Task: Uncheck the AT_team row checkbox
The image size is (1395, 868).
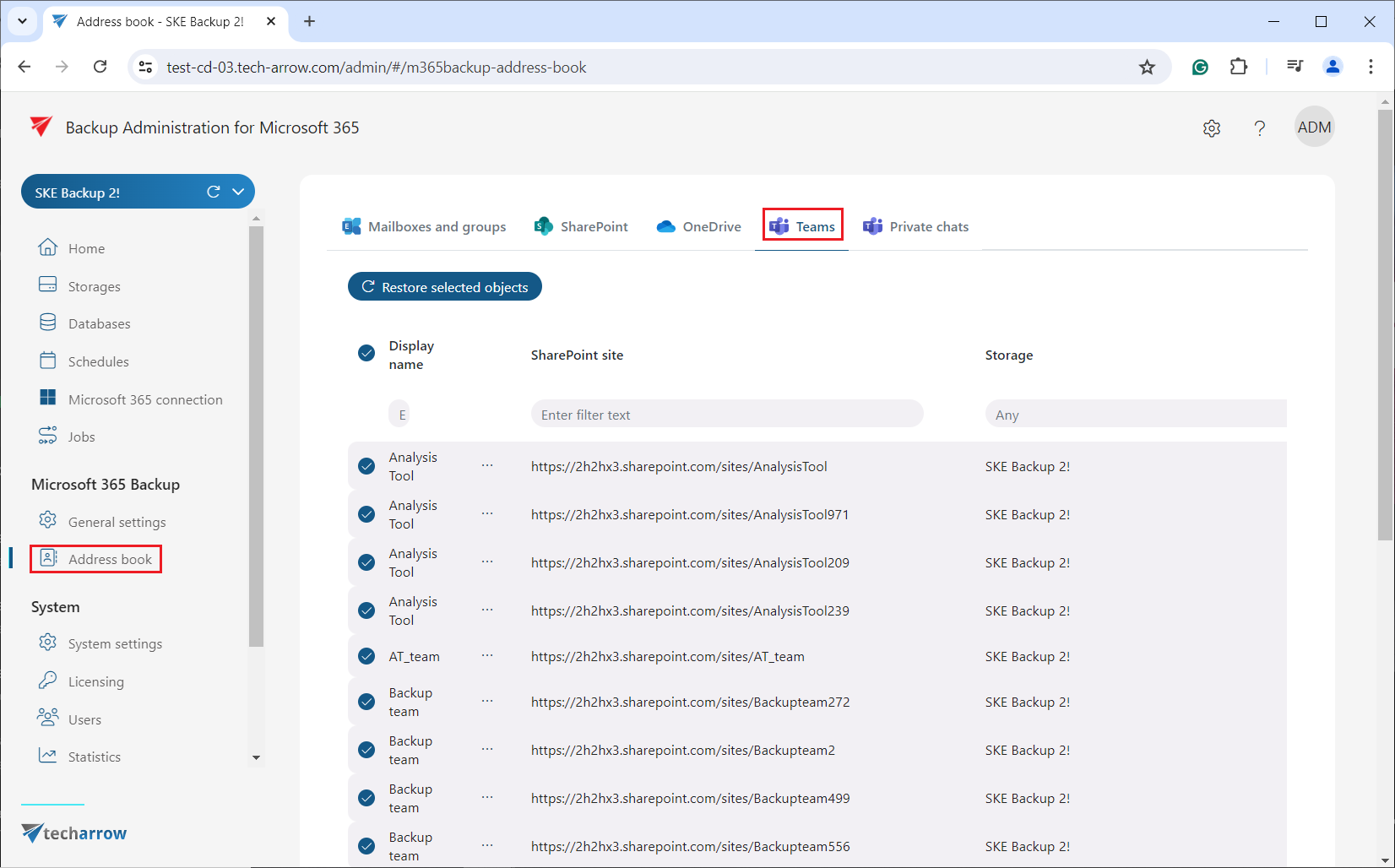Action: (366, 656)
